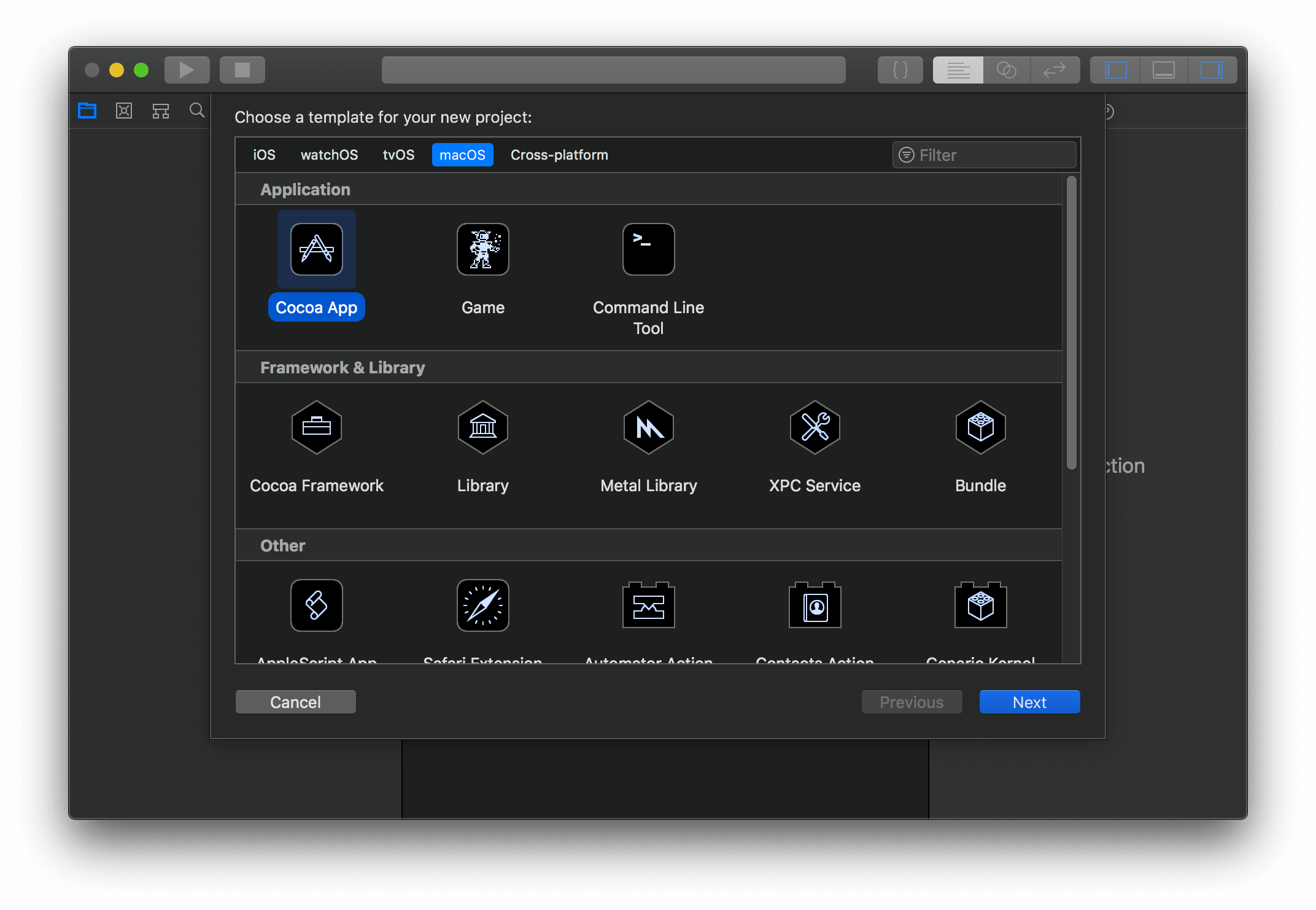Choose the XPC Service template
Screen dimensions: 1316x910
pyautogui.click(x=815, y=427)
